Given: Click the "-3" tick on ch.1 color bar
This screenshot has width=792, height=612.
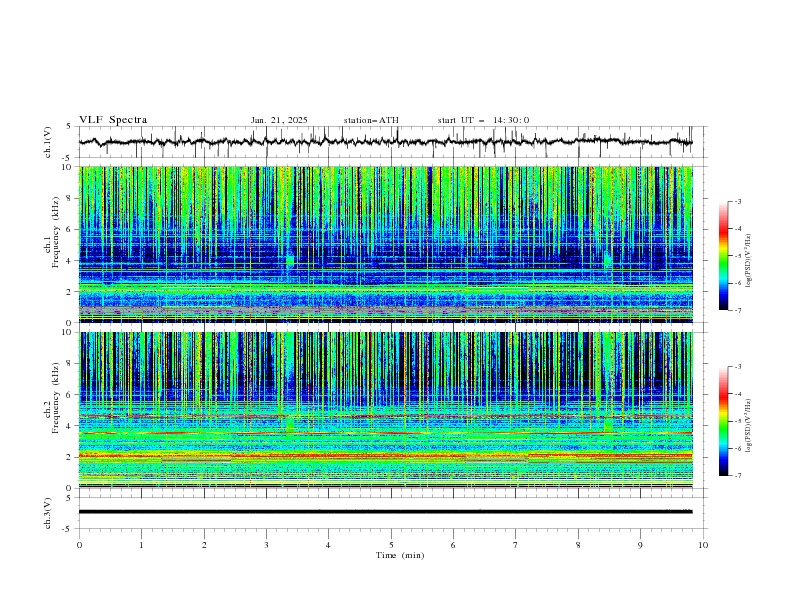Looking at the screenshot, I should pyautogui.click(x=737, y=201).
